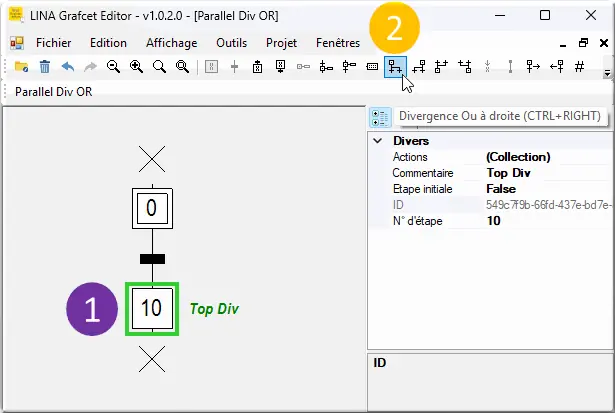The height and width of the screenshot is (413, 615).
Task: Click the Top Div comment label
Action: click(214, 309)
